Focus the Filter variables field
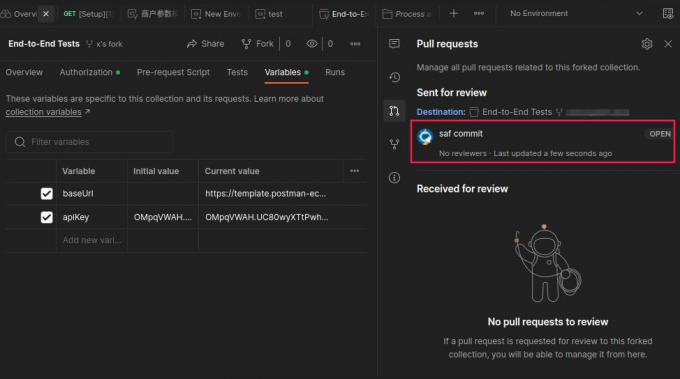This screenshot has width=680, height=379. [x=89, y=142]
